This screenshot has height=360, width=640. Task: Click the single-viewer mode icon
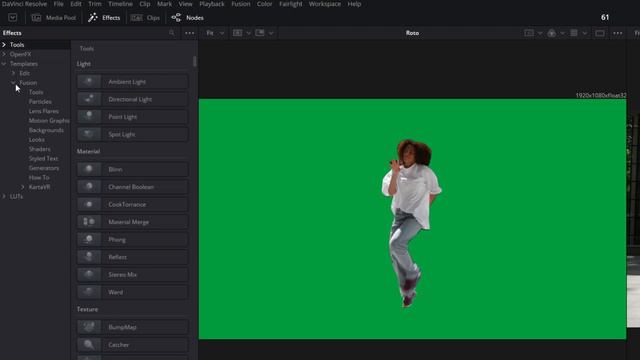[600, 33]
